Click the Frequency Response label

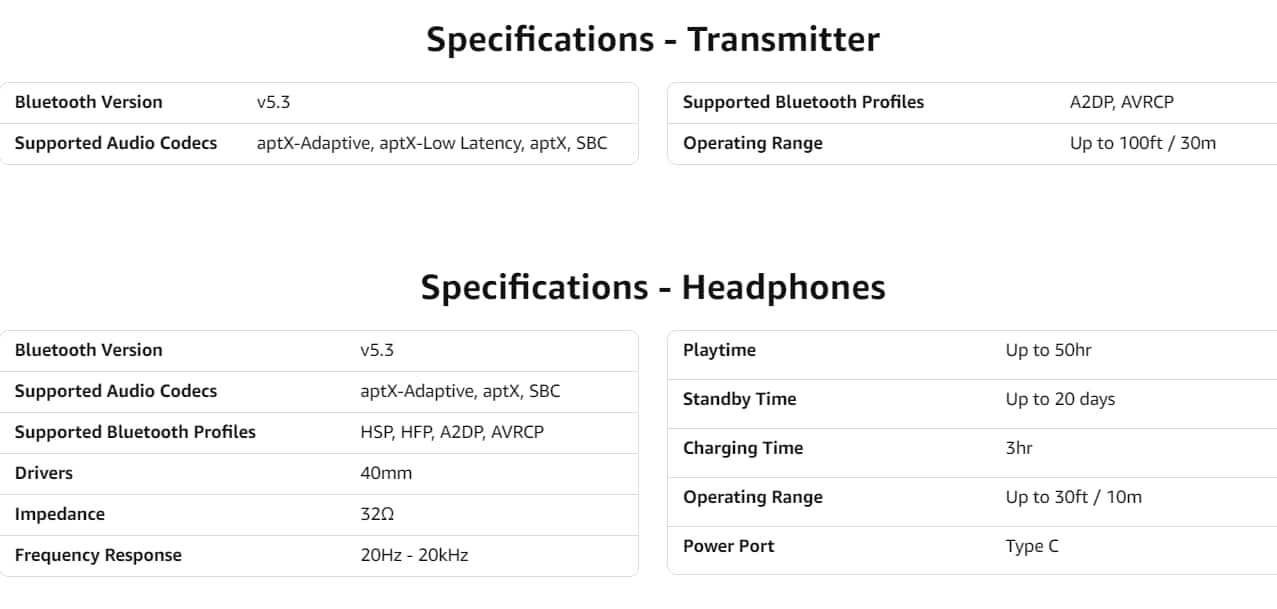98,555
